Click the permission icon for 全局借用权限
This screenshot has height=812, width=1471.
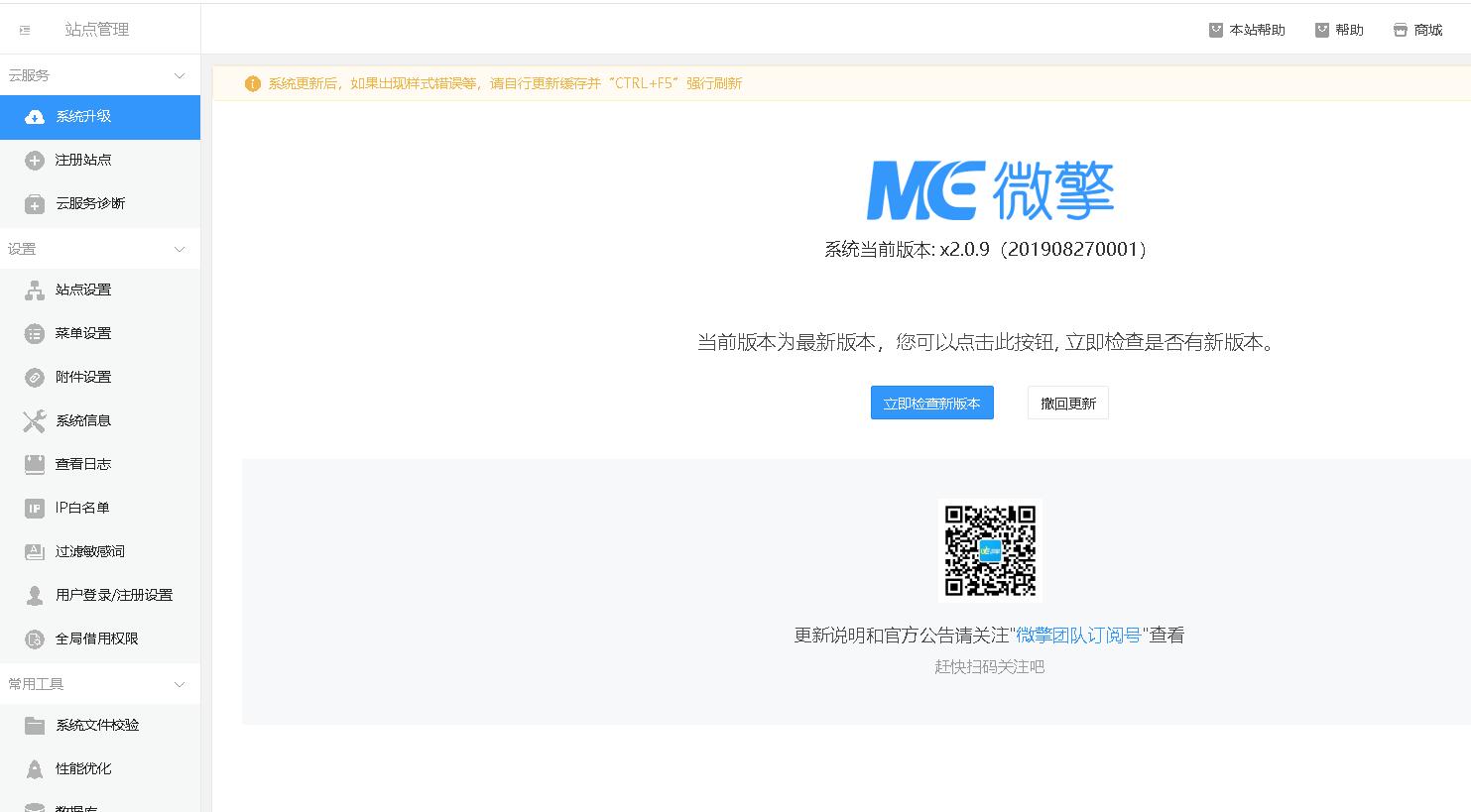(35, 639)
